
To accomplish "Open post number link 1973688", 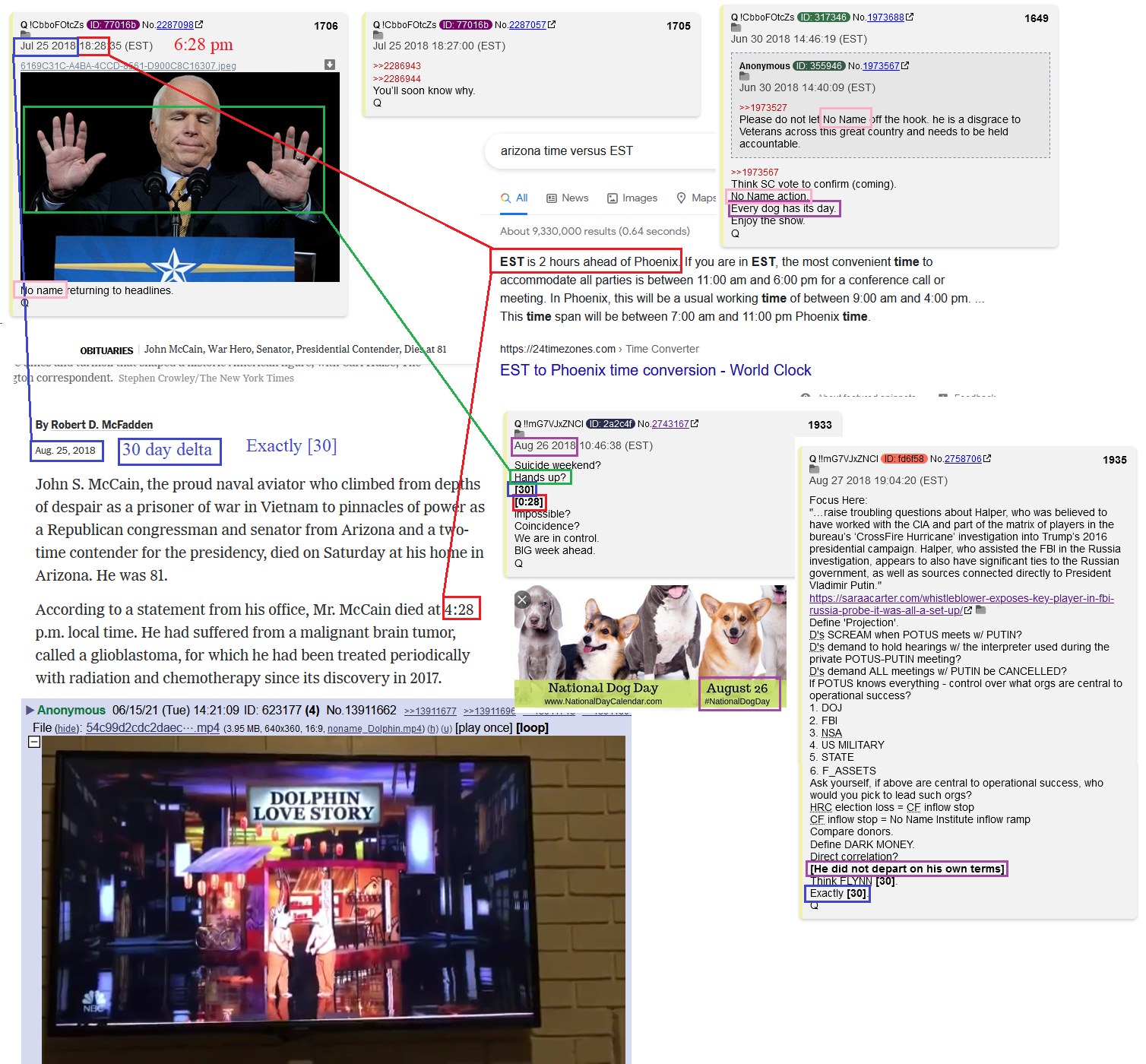I will (885, 17).
